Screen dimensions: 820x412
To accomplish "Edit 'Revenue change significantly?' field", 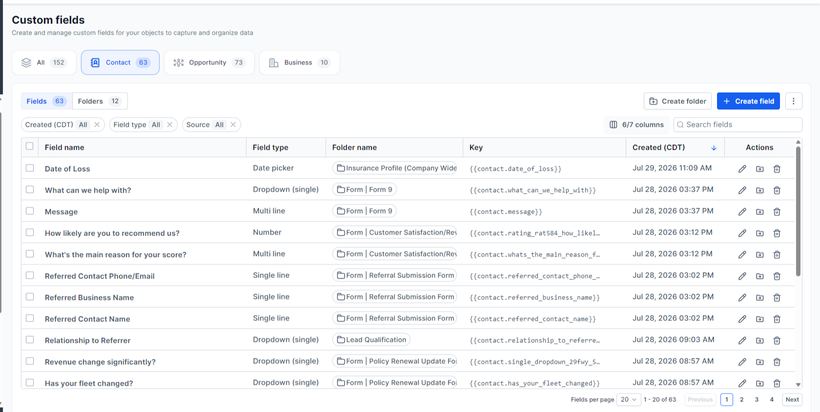I will click(x=742, y=362).
